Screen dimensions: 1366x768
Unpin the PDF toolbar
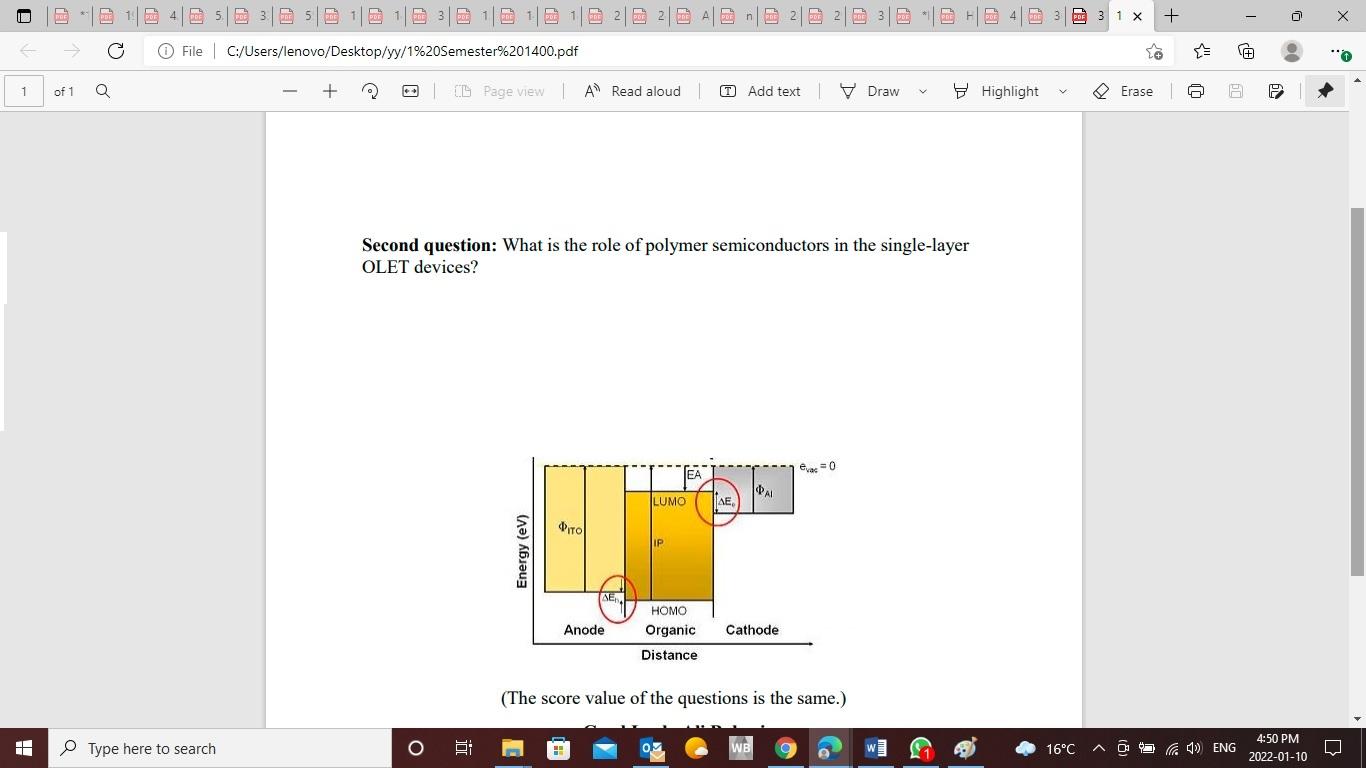click(x=1325, y=91)
